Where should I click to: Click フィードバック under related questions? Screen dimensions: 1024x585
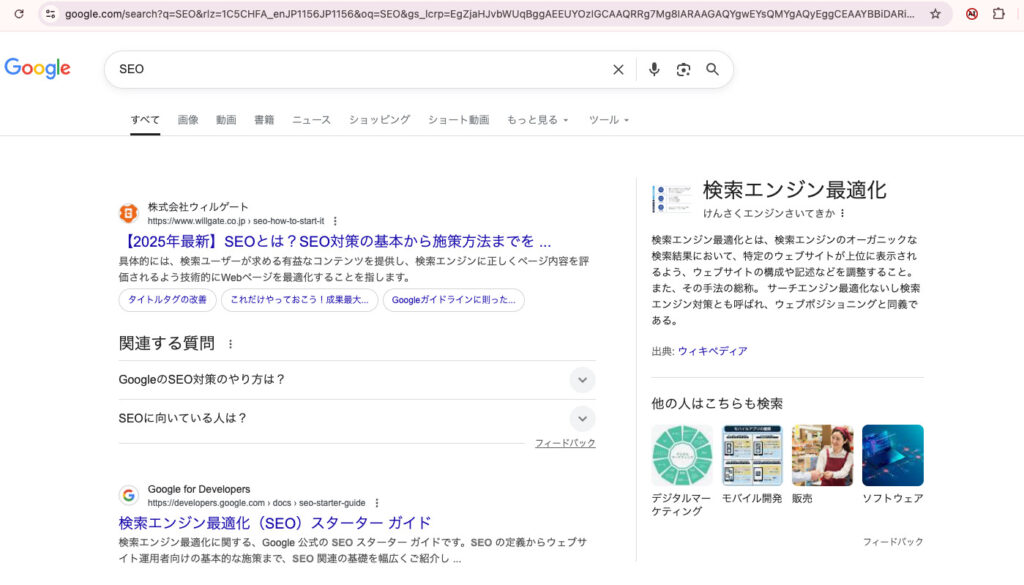point(565,443)
